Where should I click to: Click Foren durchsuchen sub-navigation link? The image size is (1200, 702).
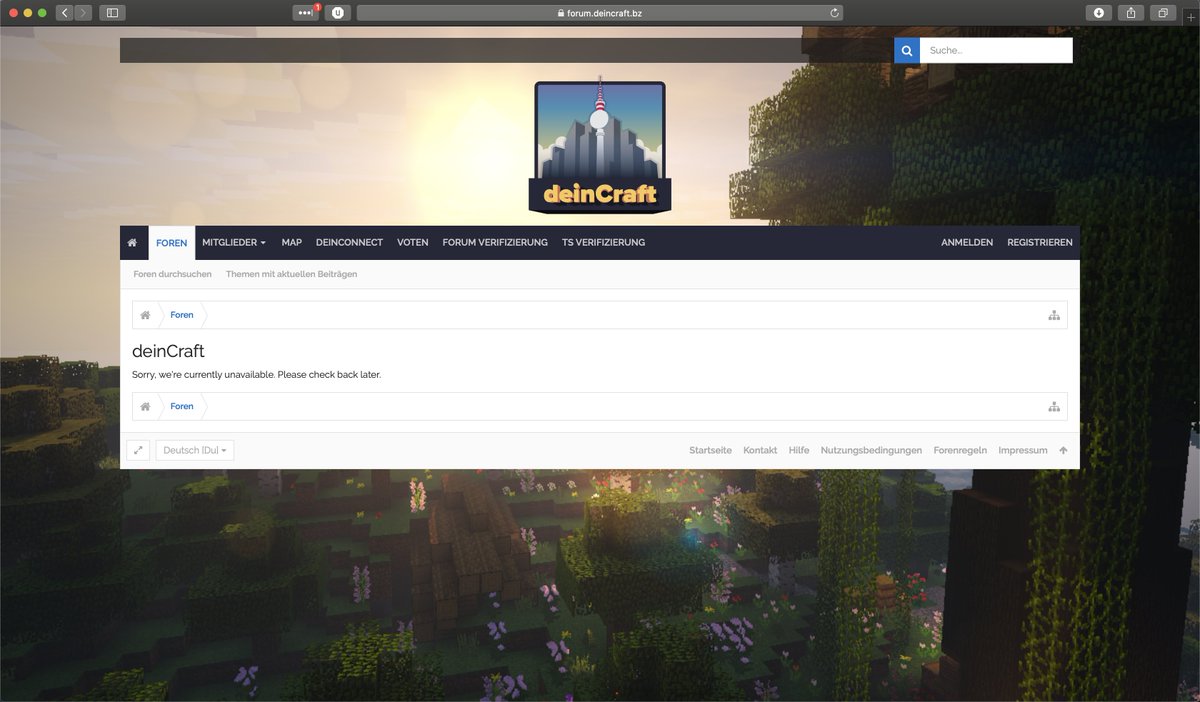172,274
